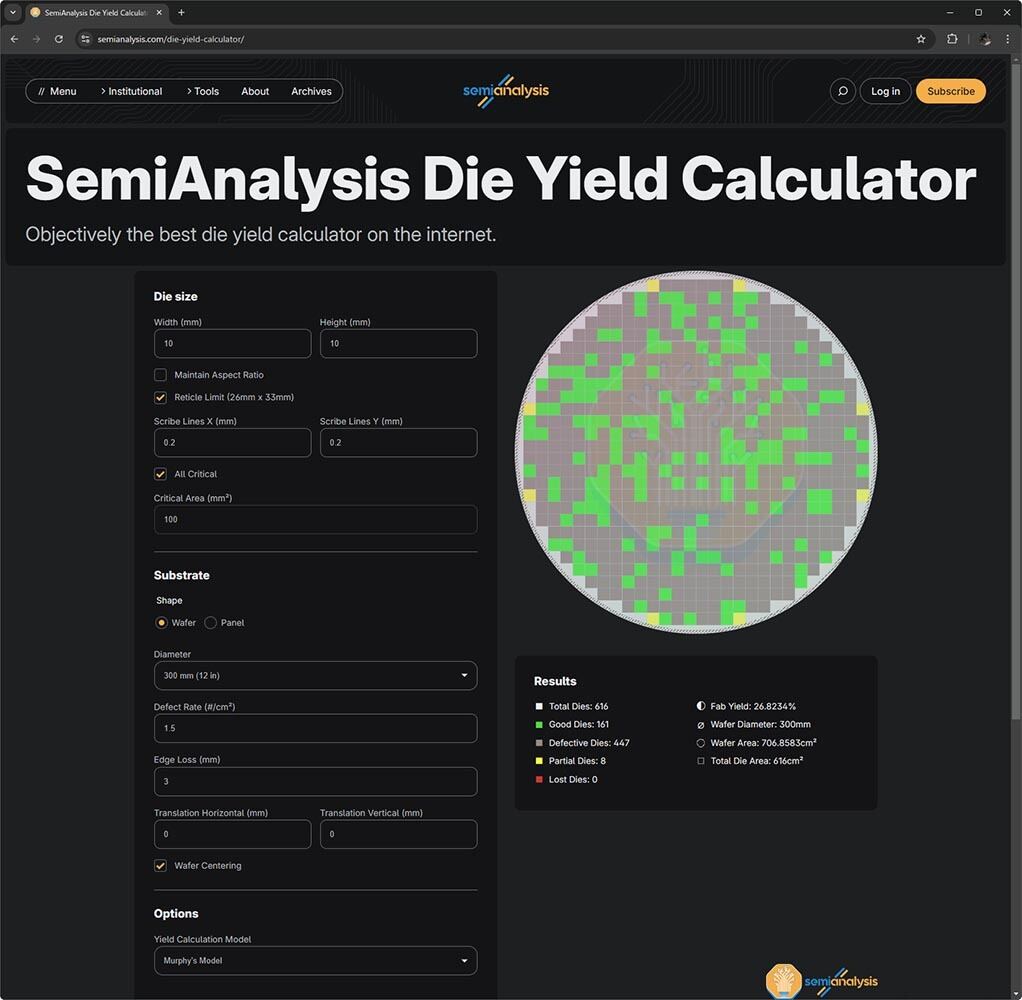1022x1000 pixels.
Task: Expand the Yield Calculation Model dropdown
Action: pos(315,961)
